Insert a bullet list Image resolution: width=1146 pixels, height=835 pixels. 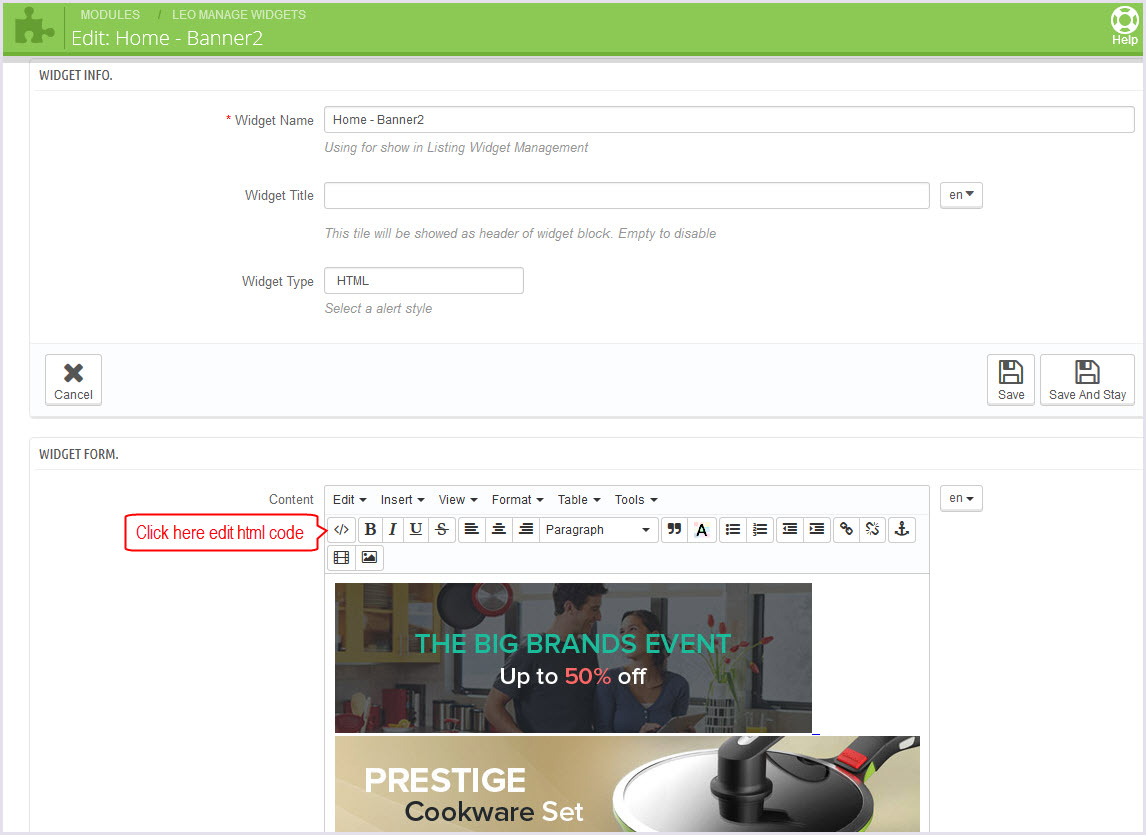tap(733, 529)
